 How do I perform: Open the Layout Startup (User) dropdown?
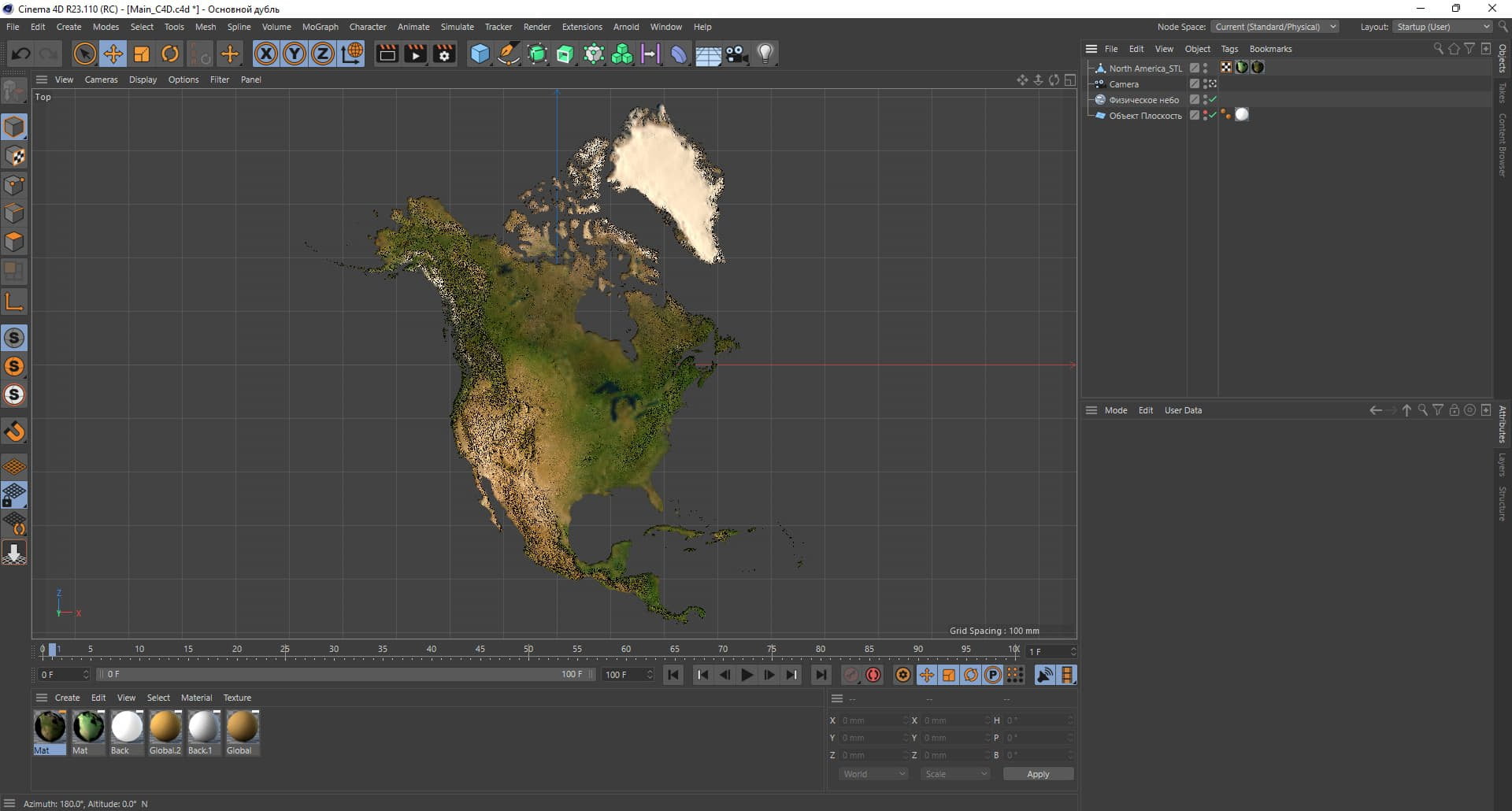pos(1443,27)
